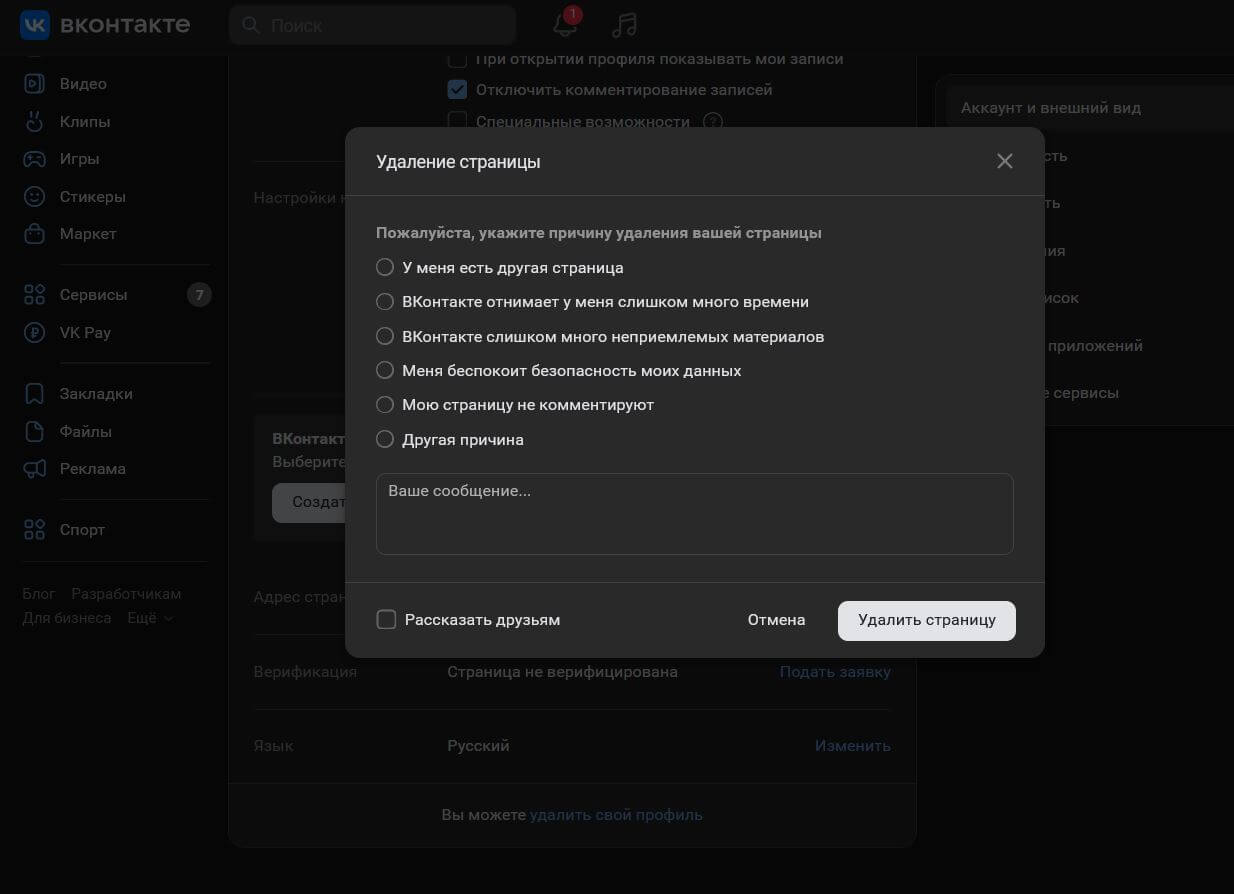This screenshot has width=1234, height=894.
Task: Click the Сервисы badge showing 7
Action: tap(199, 295)
